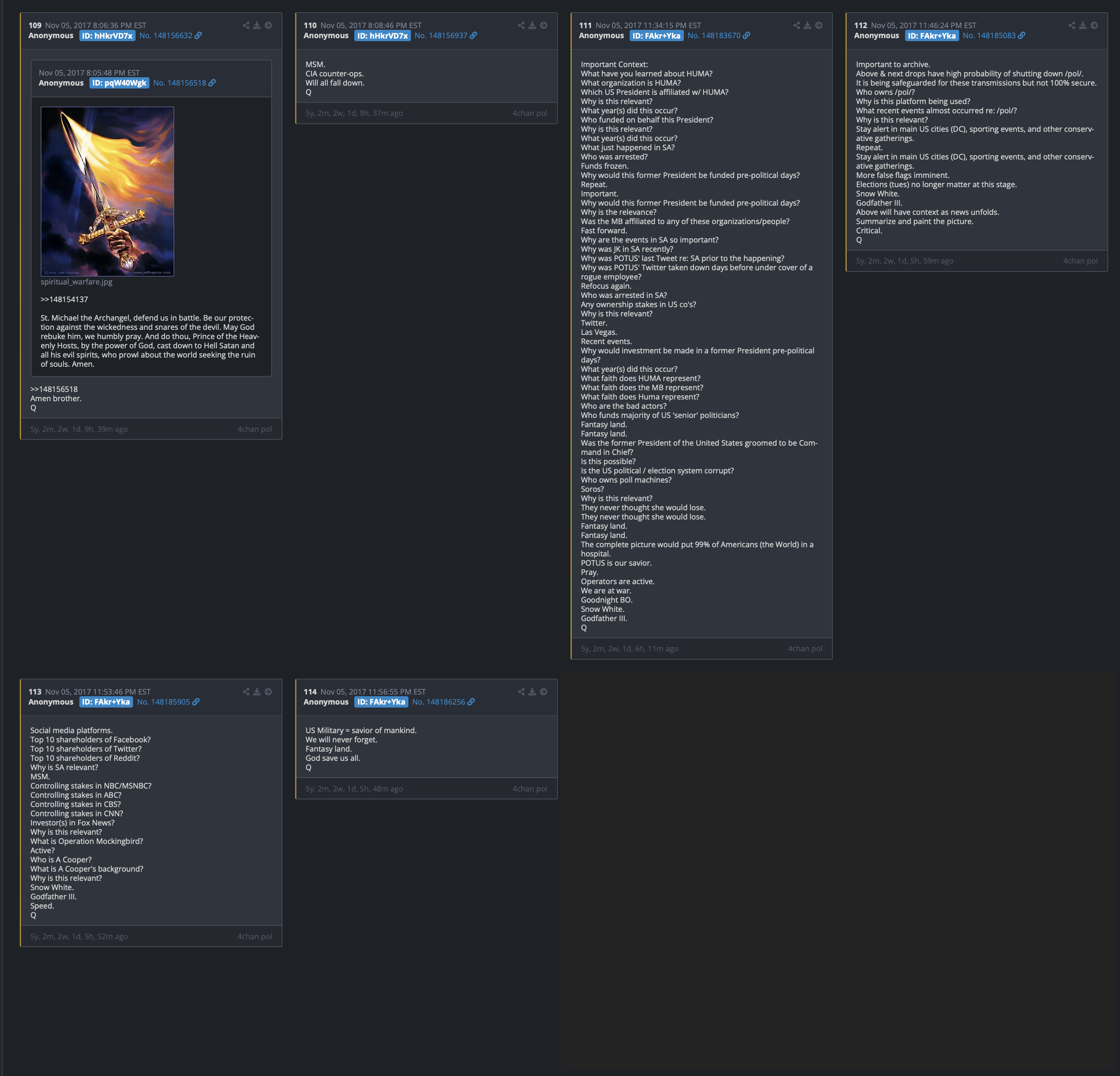
Task: Click the ID: hHkrVD7x badge on post 109
Action: [107, 35]
